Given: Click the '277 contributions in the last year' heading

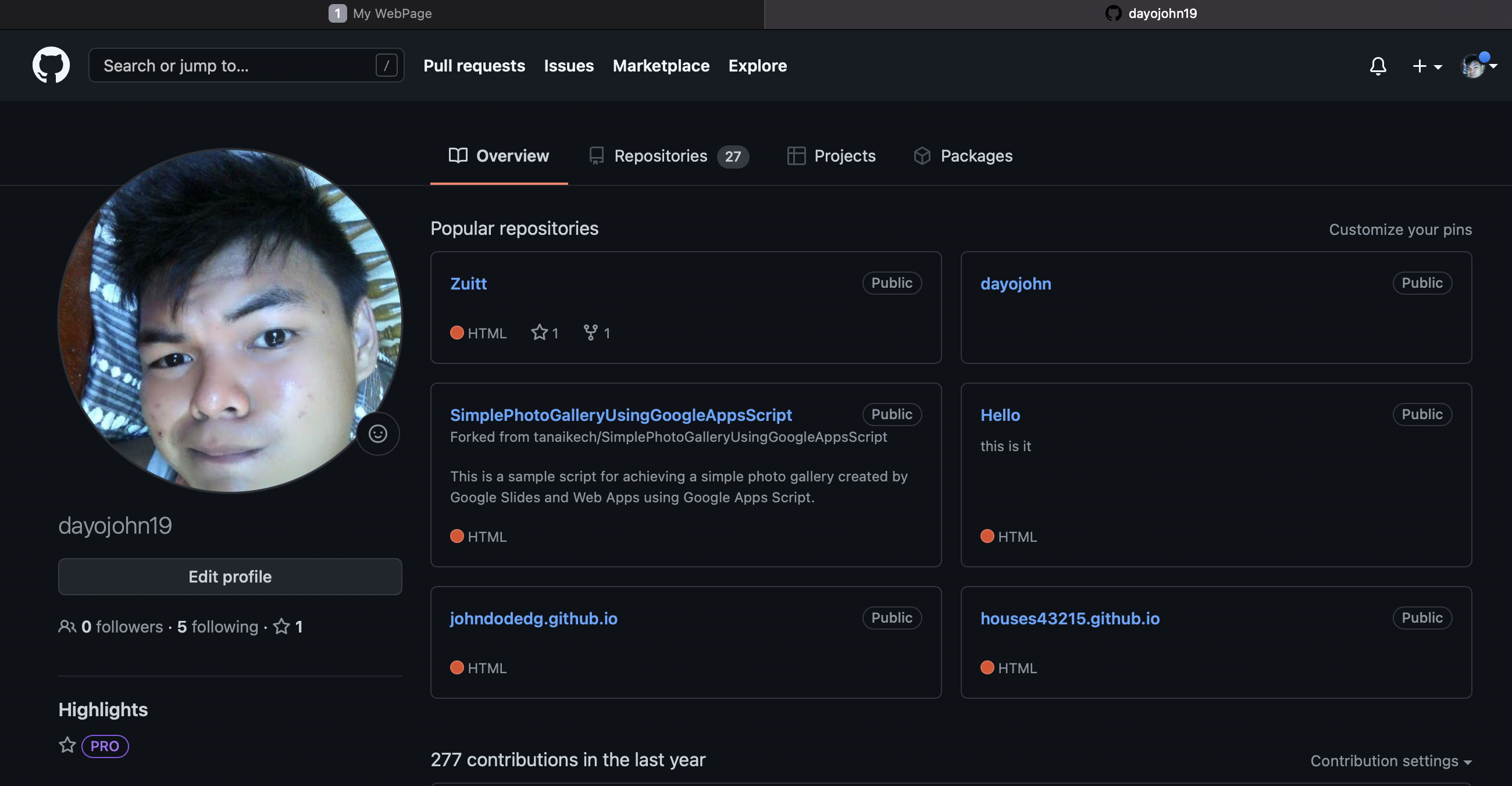Looking at the screenshot, I should (x=568, y=760).
